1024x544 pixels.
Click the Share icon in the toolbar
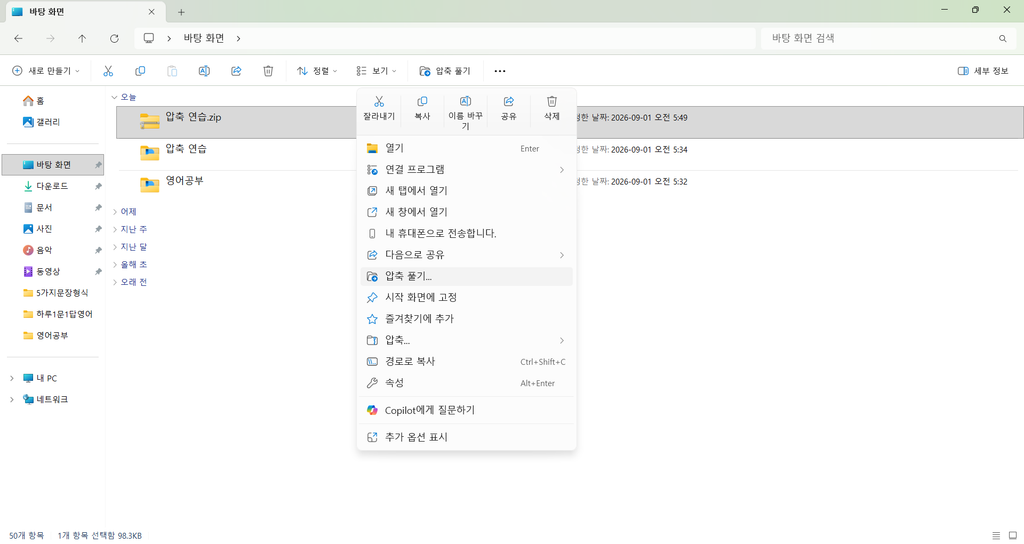click(236, 71)
